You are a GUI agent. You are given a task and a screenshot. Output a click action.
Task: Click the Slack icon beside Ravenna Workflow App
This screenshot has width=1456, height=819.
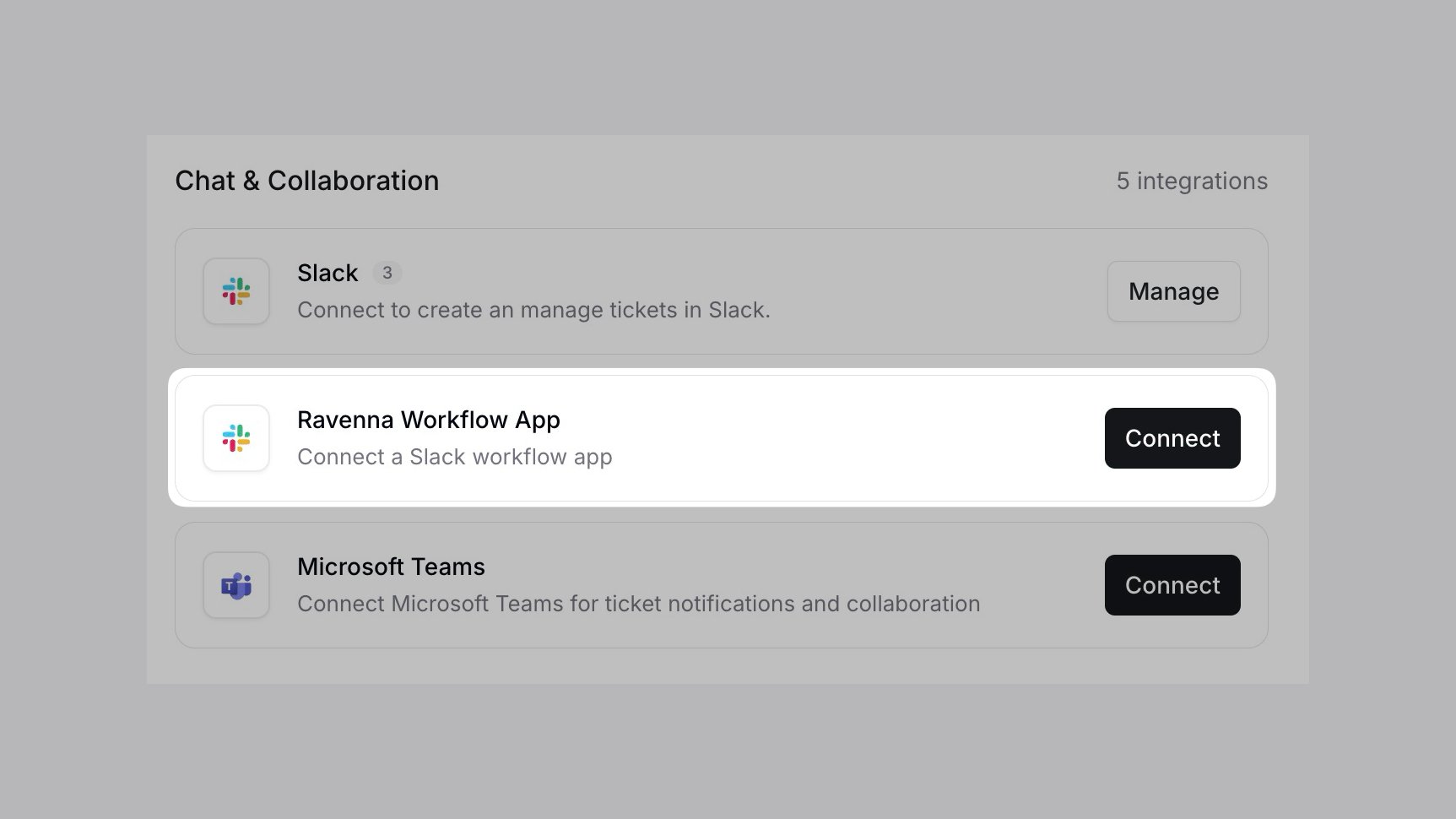[x=236, y=438]
